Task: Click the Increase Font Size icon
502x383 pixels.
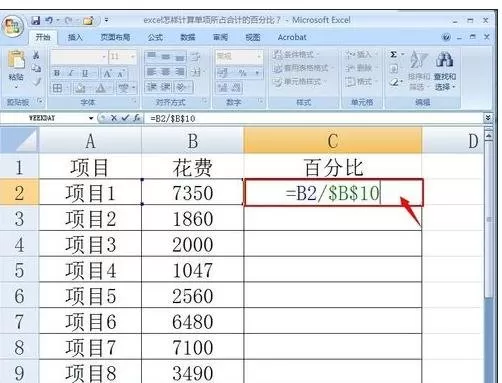Action: click(x=107, y=73)
